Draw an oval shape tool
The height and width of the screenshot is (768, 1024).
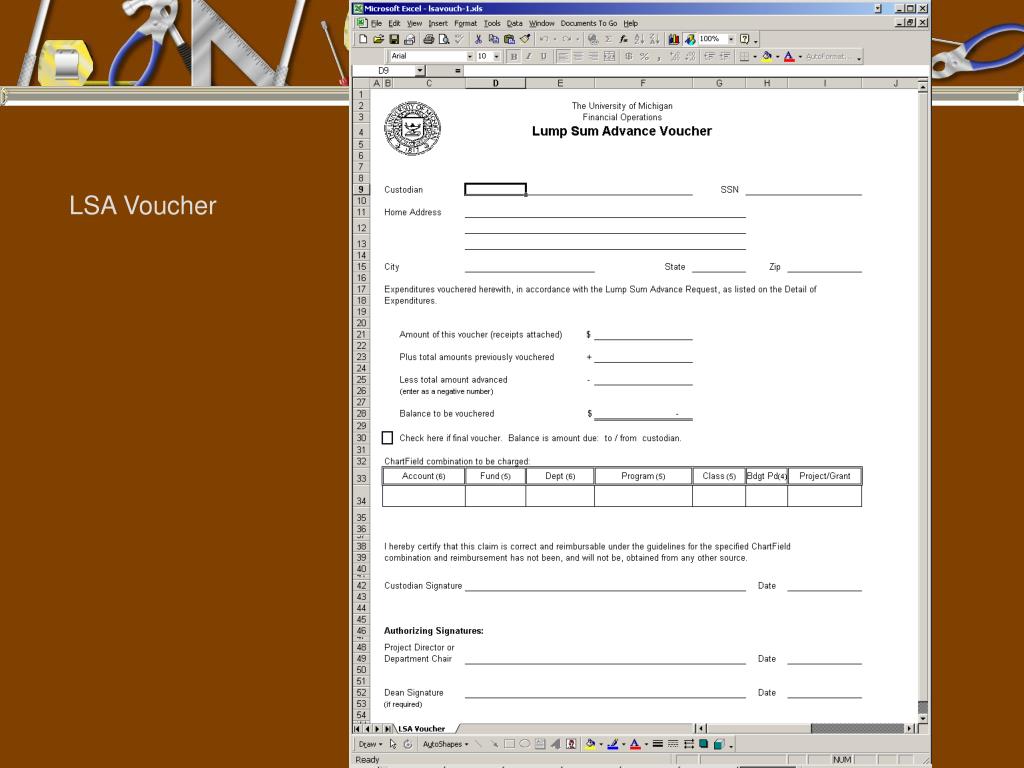coord(524,744)
